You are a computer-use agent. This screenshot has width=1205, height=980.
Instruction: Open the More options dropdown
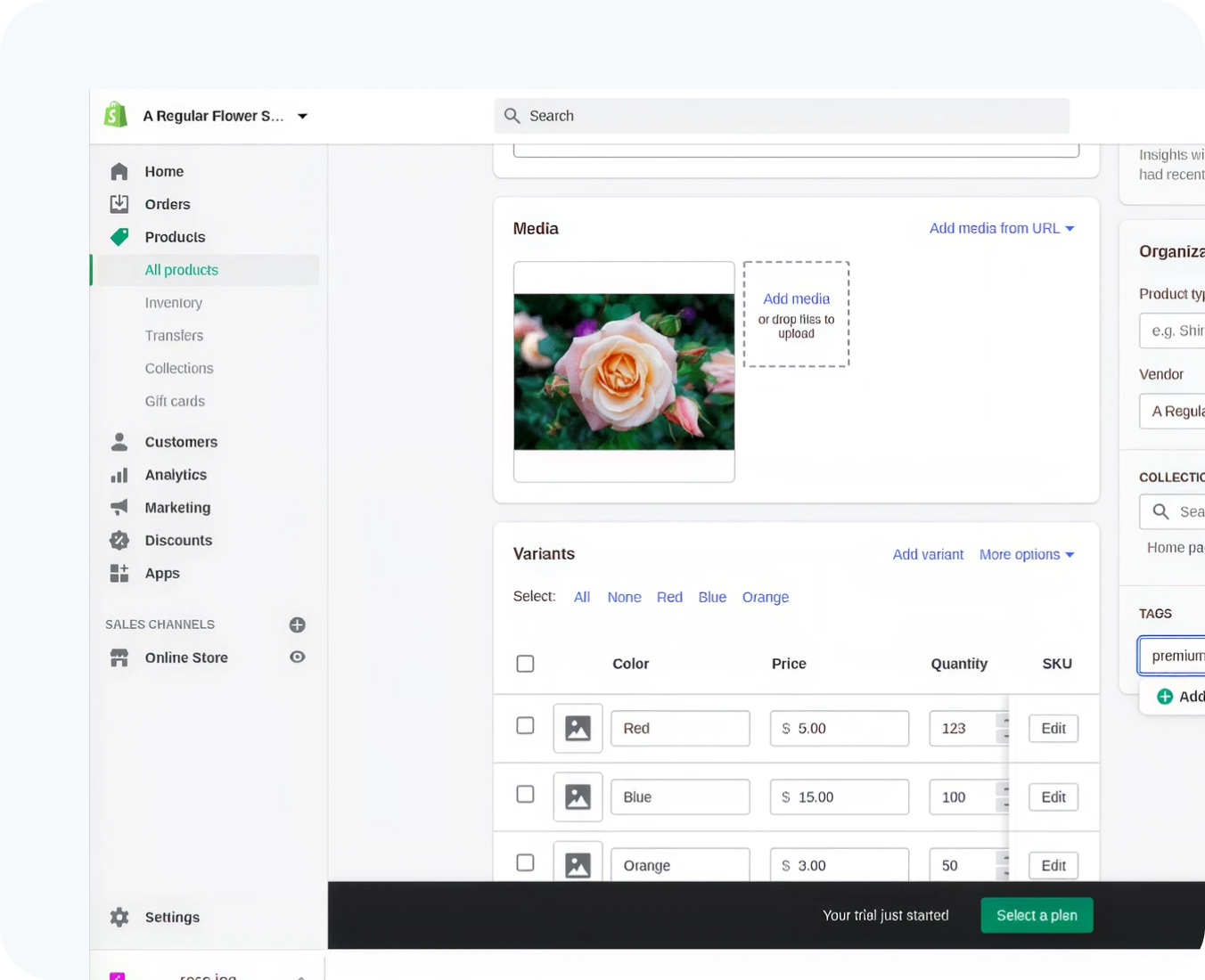[1027, 554]
